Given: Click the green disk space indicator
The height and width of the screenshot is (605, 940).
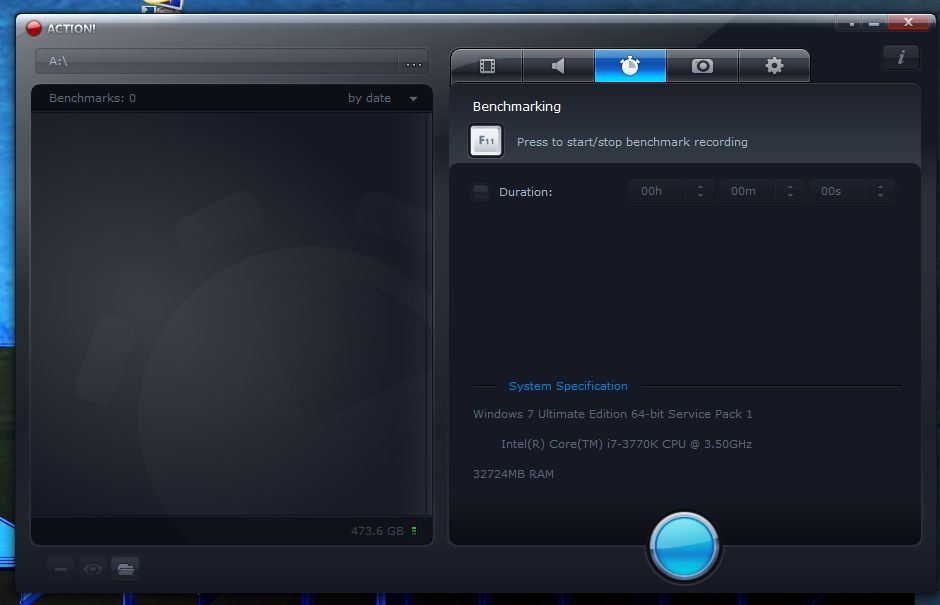Looking at the screenshot, I should click(x=414, y=531).
